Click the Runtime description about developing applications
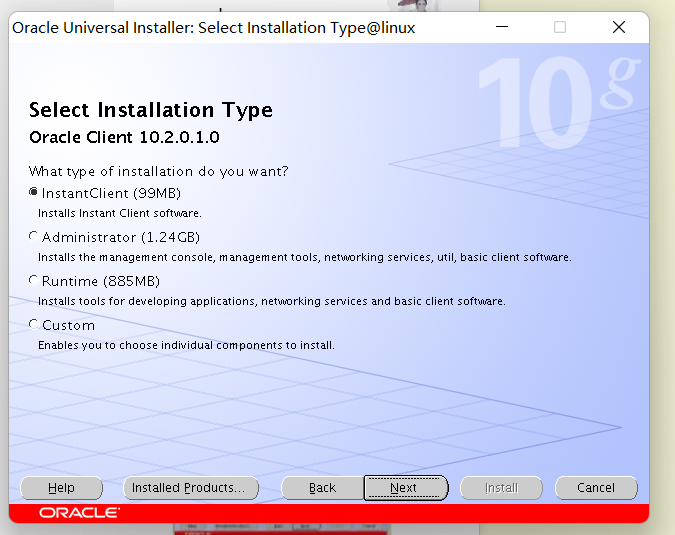Image resolution: width=675 pixels, height=535 pixels. click(x=272, y=301)
